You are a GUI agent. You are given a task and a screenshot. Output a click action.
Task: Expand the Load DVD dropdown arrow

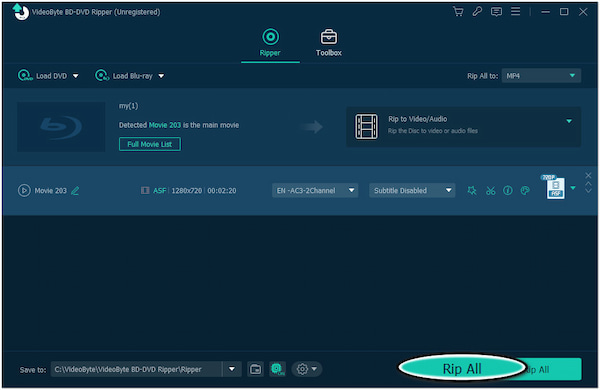point(76,76)
